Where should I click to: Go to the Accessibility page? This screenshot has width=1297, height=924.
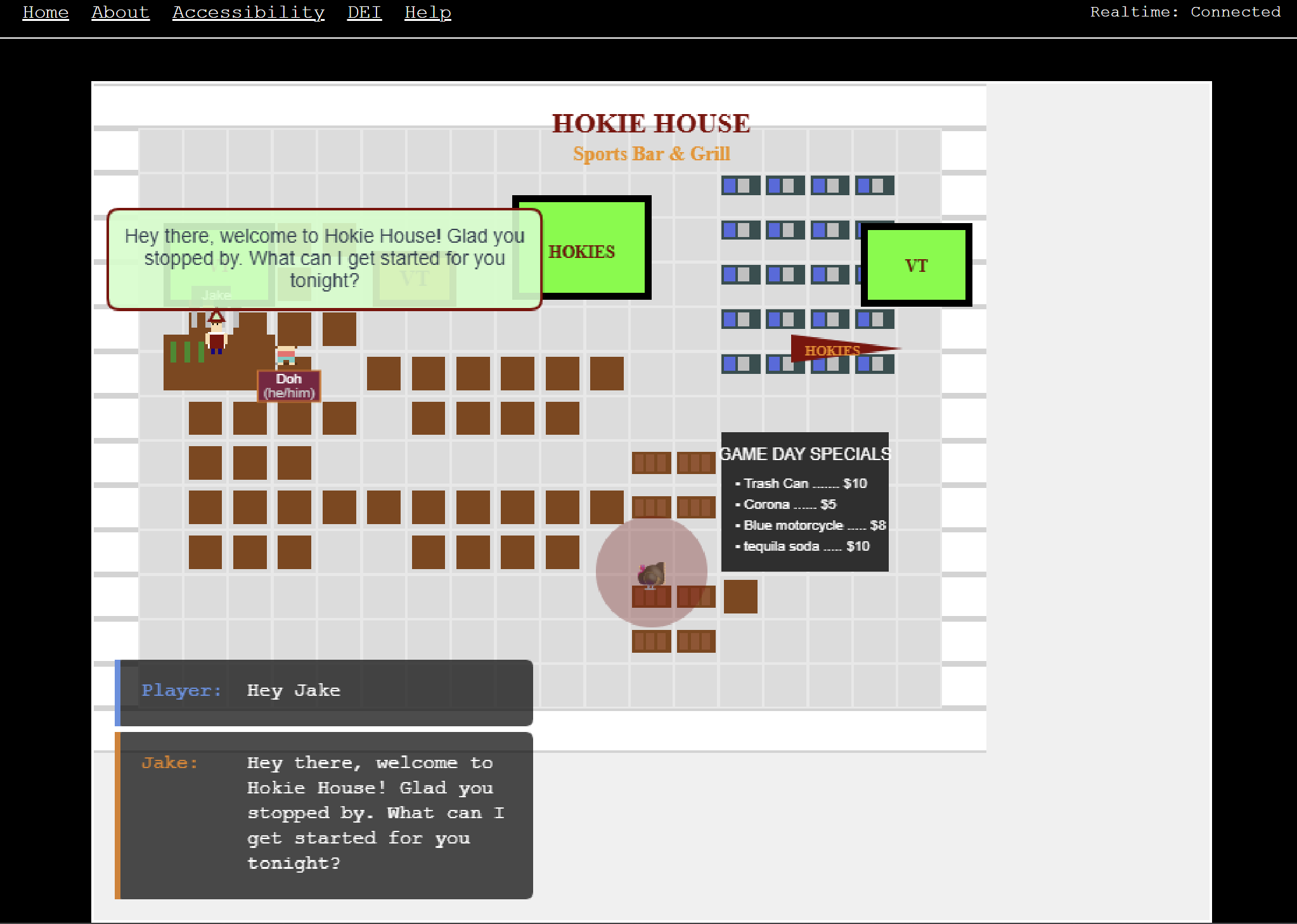tap(248, 12)
